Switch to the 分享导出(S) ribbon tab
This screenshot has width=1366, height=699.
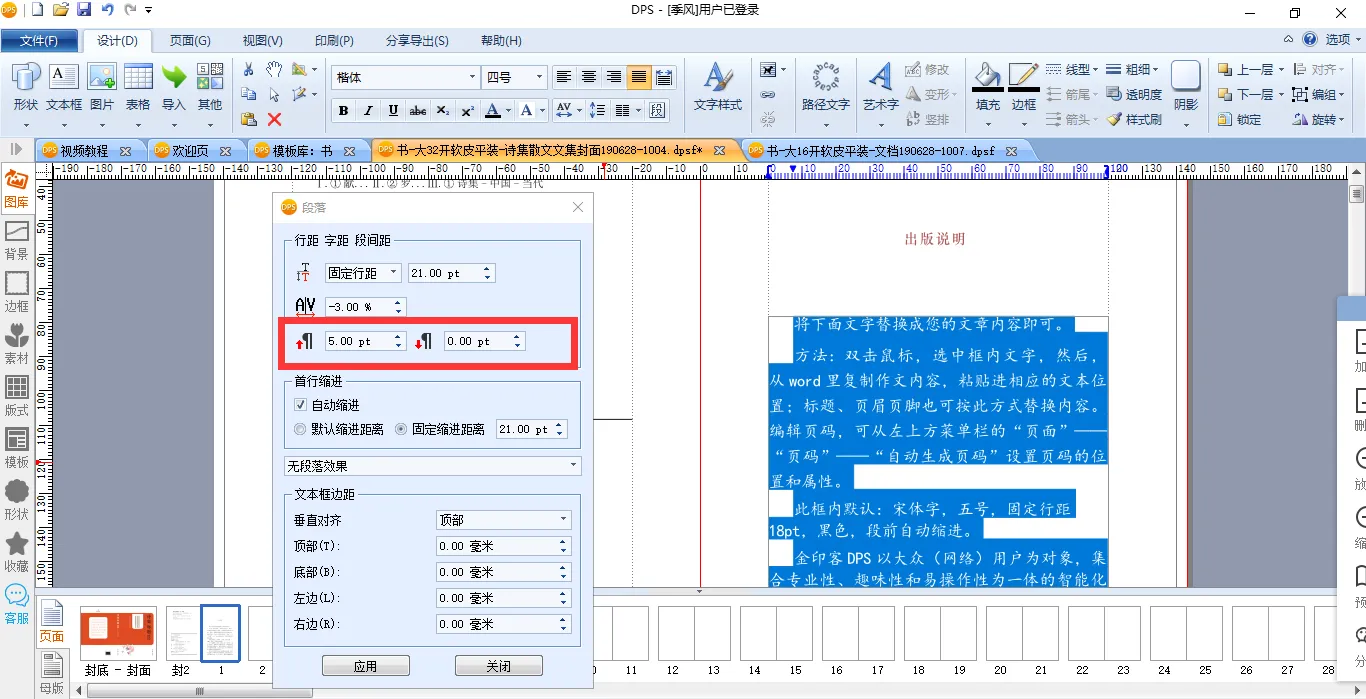[417, 41]
